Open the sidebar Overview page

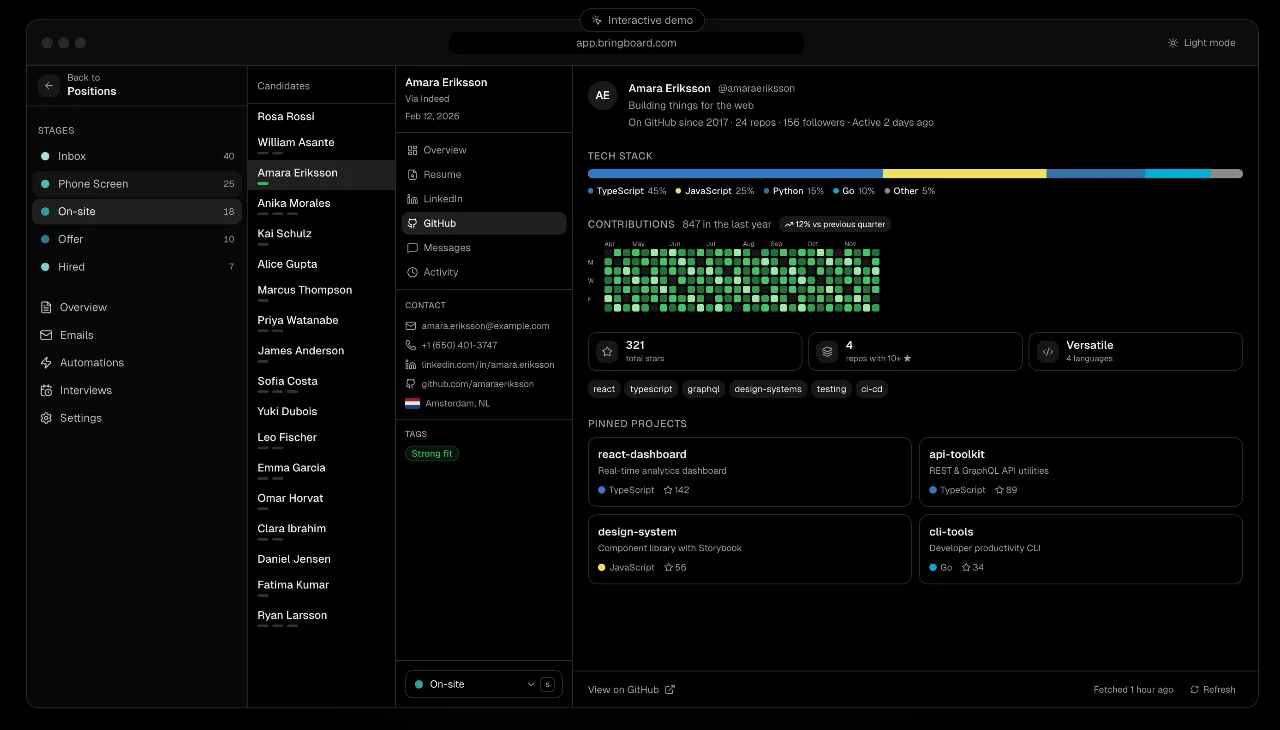(x=137, y=307)
